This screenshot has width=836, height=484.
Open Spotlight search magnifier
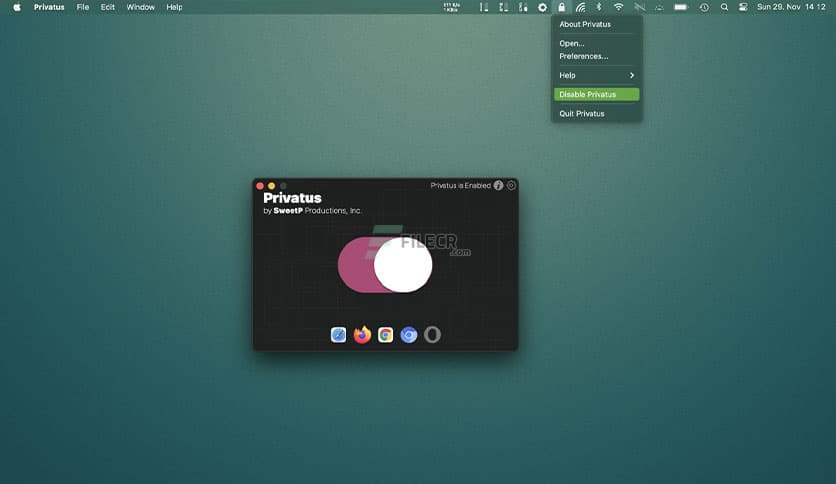[724, 7]
